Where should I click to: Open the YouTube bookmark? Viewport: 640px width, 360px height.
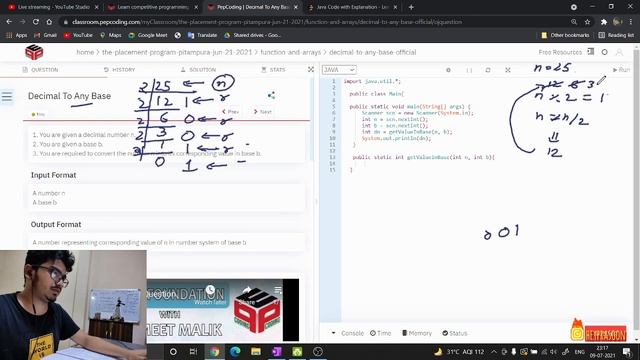click(78, 35)
